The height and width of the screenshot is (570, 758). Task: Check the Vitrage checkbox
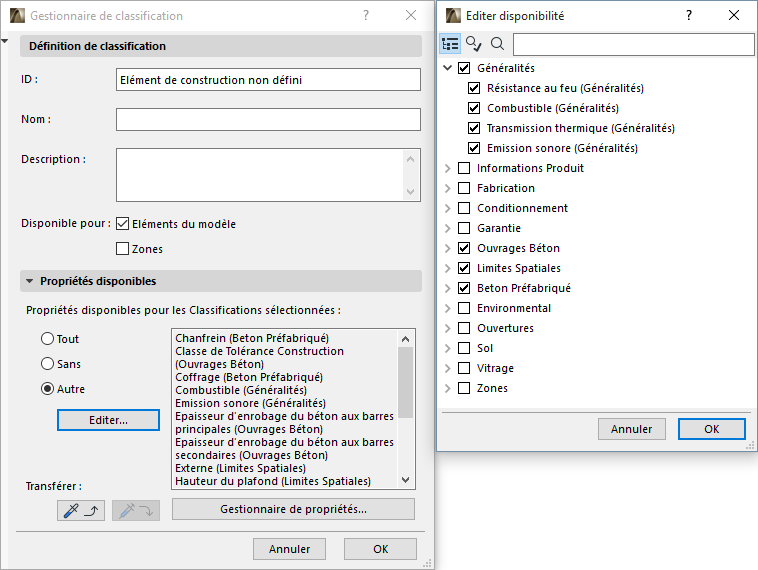(x=464, y=368)
